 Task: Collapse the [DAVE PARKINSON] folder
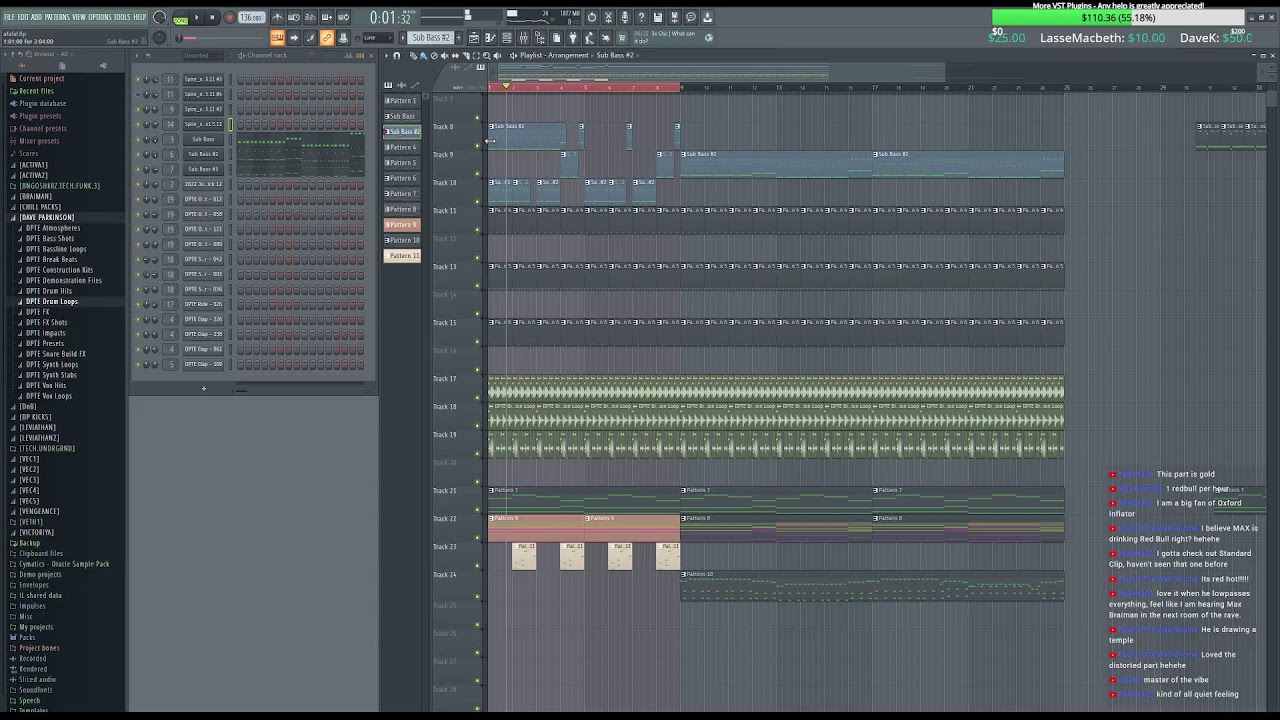(46, 218)
